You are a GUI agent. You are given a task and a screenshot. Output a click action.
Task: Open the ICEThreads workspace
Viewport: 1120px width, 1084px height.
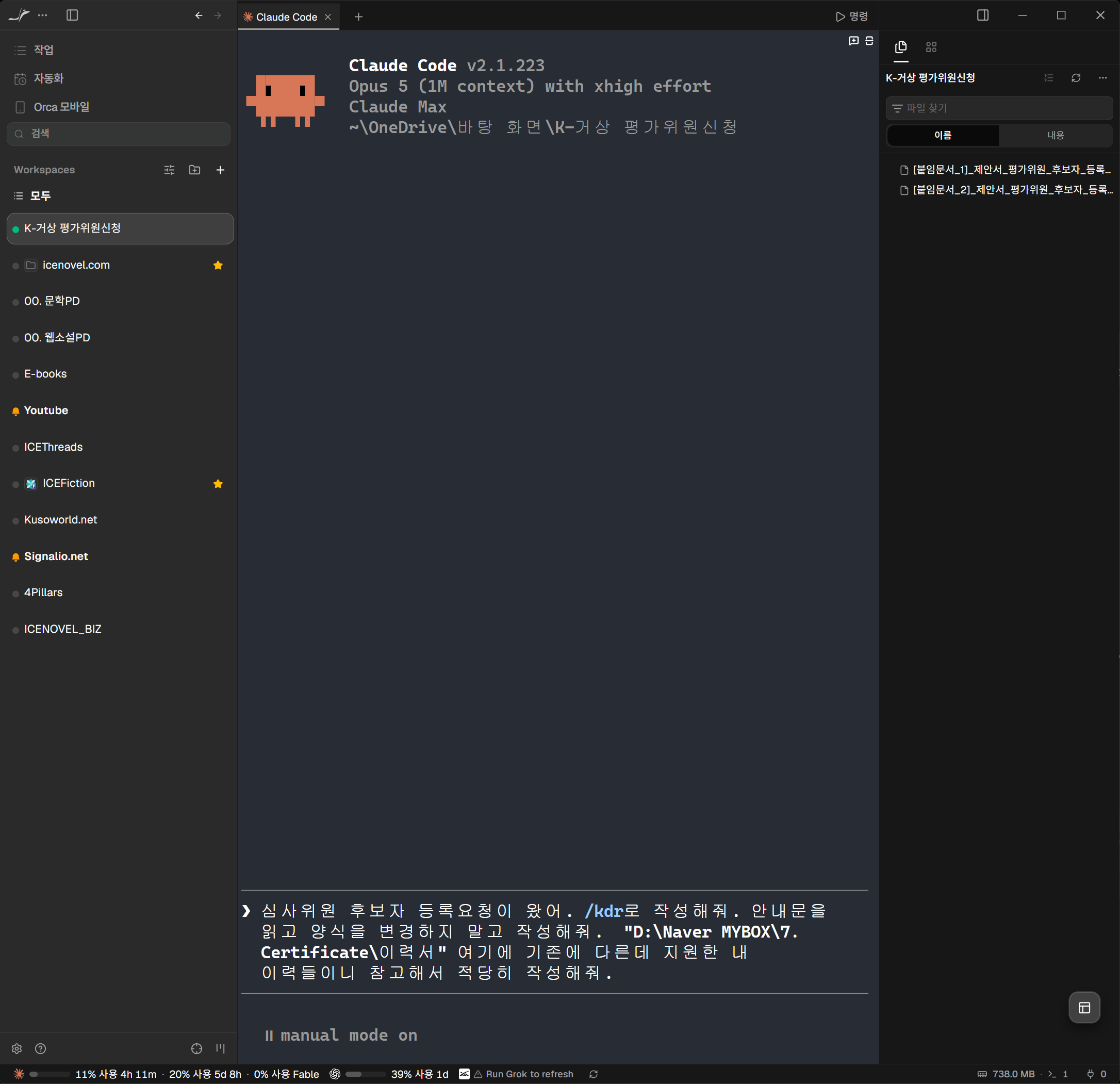click(120, 447)
